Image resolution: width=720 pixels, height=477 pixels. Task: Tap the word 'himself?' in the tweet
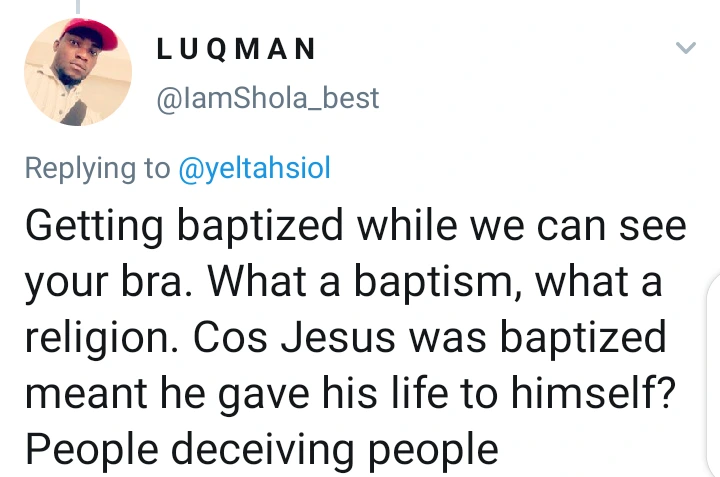(x=593, y=393)
